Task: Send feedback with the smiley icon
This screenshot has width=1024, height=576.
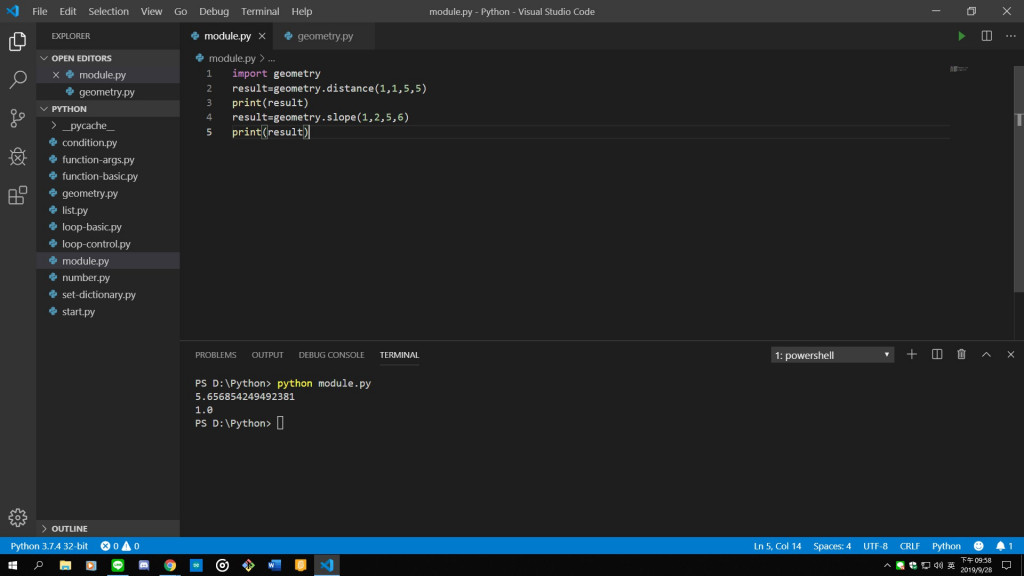Action: coord(978,546)
